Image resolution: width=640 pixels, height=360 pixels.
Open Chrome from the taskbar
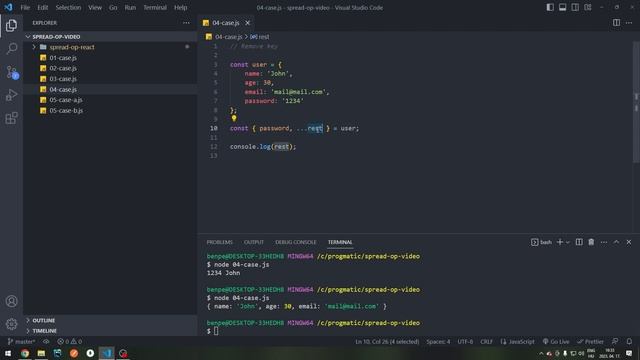click(25, 353)
